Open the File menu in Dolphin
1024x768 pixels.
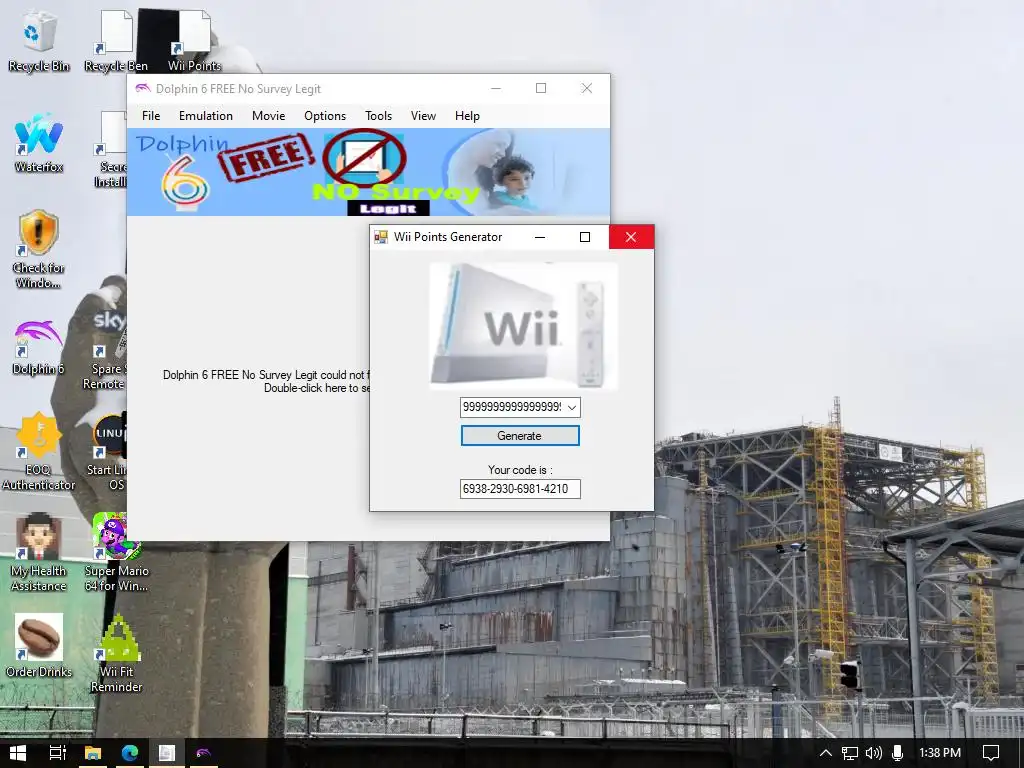(x=151, y=116)
